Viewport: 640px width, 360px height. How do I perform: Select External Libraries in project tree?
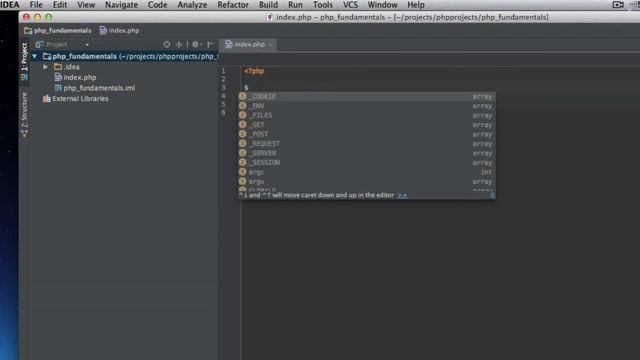(x=76, y=99)
